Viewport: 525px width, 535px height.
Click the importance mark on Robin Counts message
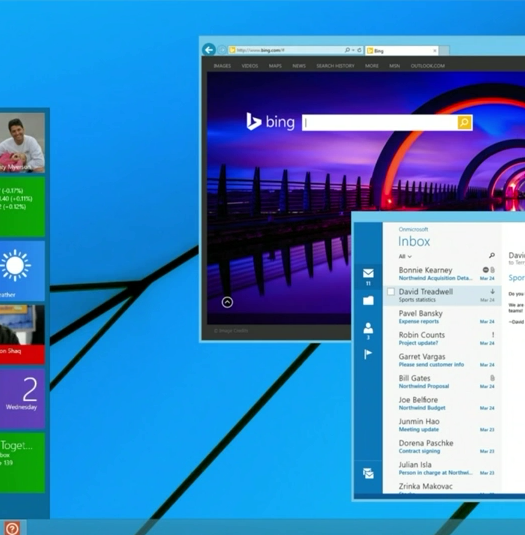click(x=493, y=335)
